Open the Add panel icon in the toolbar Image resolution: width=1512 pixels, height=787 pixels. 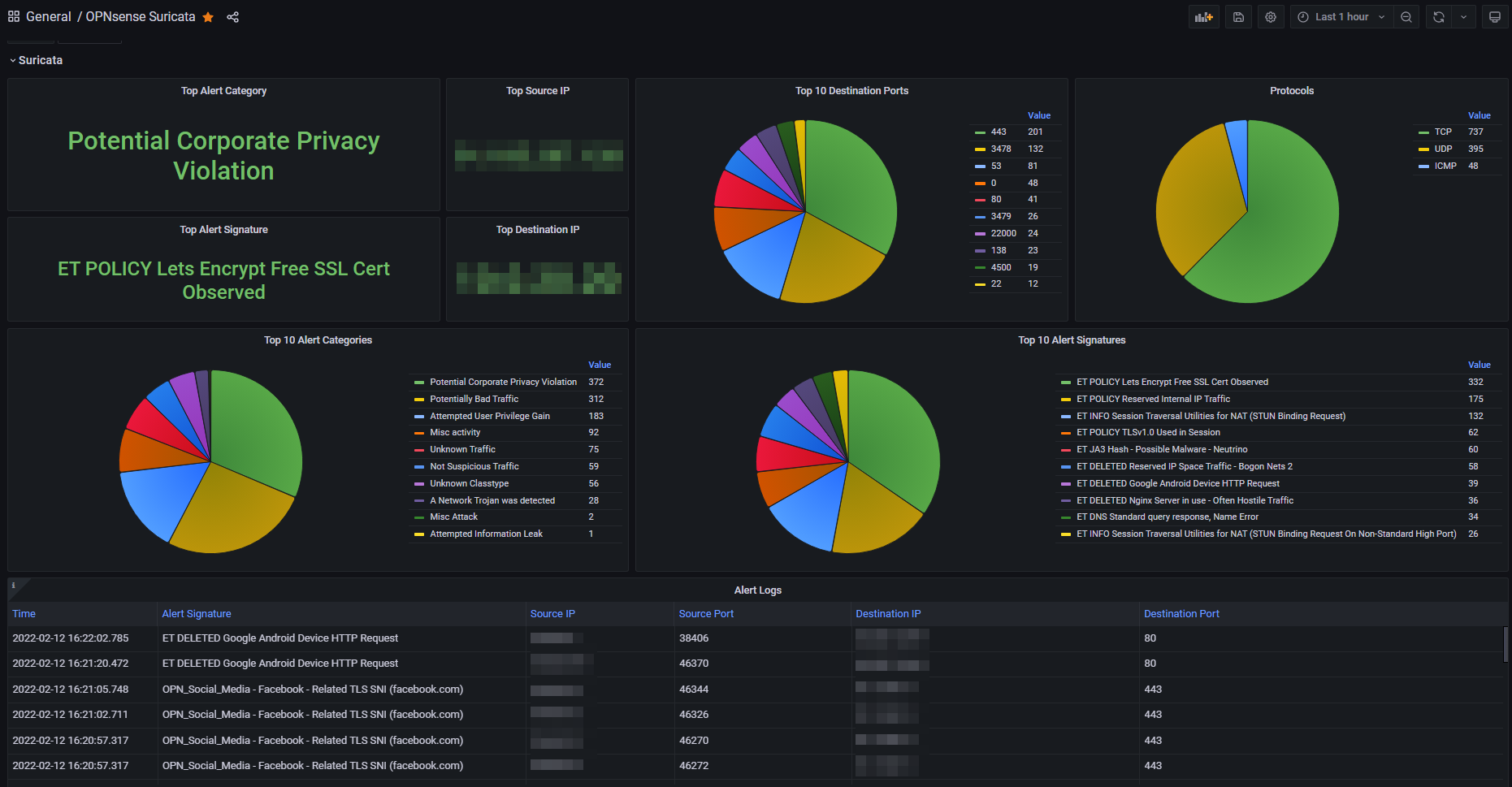click(x=1203, y=16)
